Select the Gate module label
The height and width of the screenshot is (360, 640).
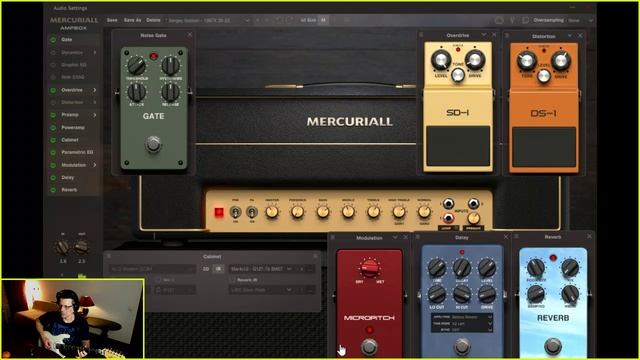coord(67,40)
